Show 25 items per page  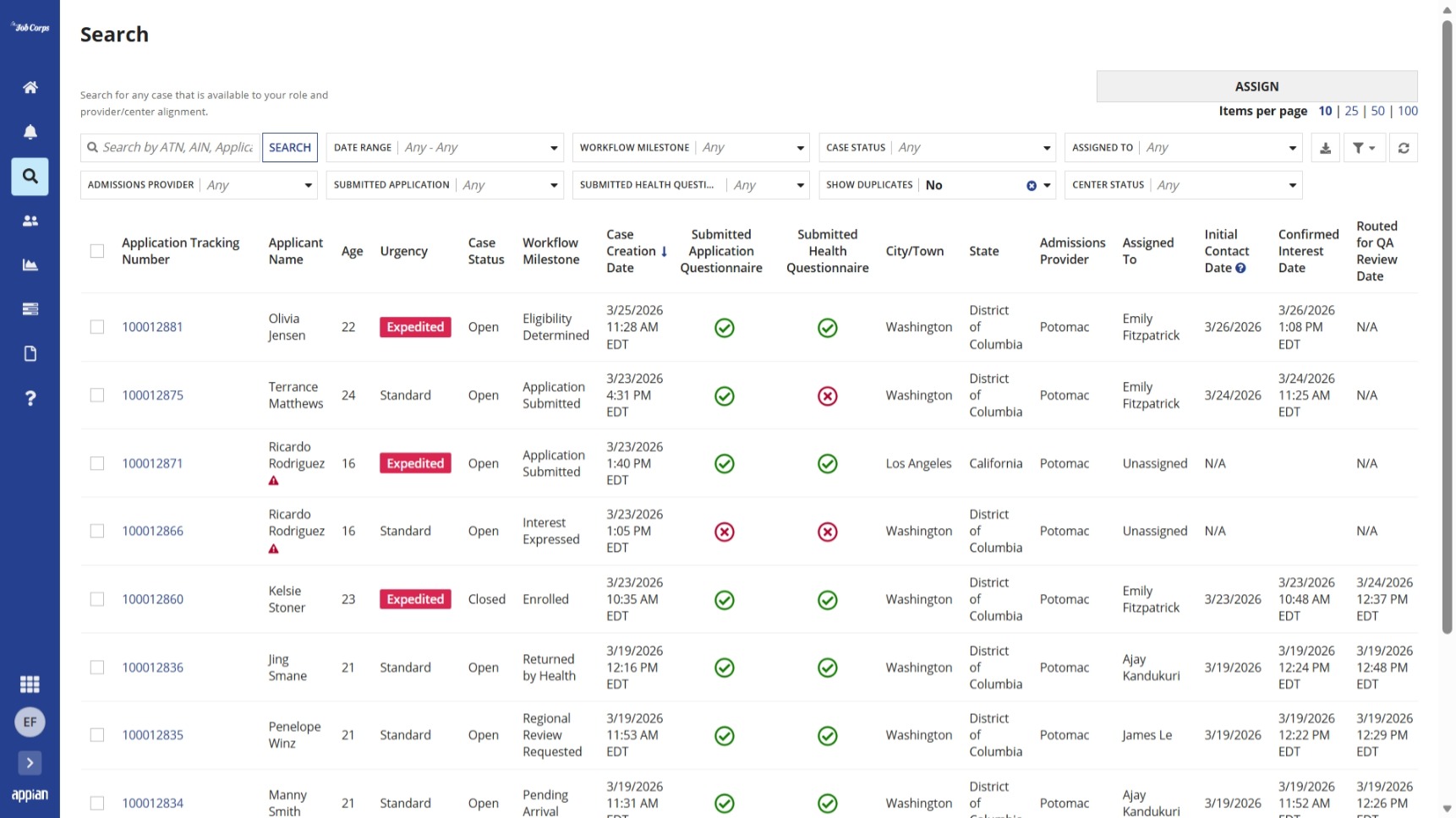coord(1351,111)
